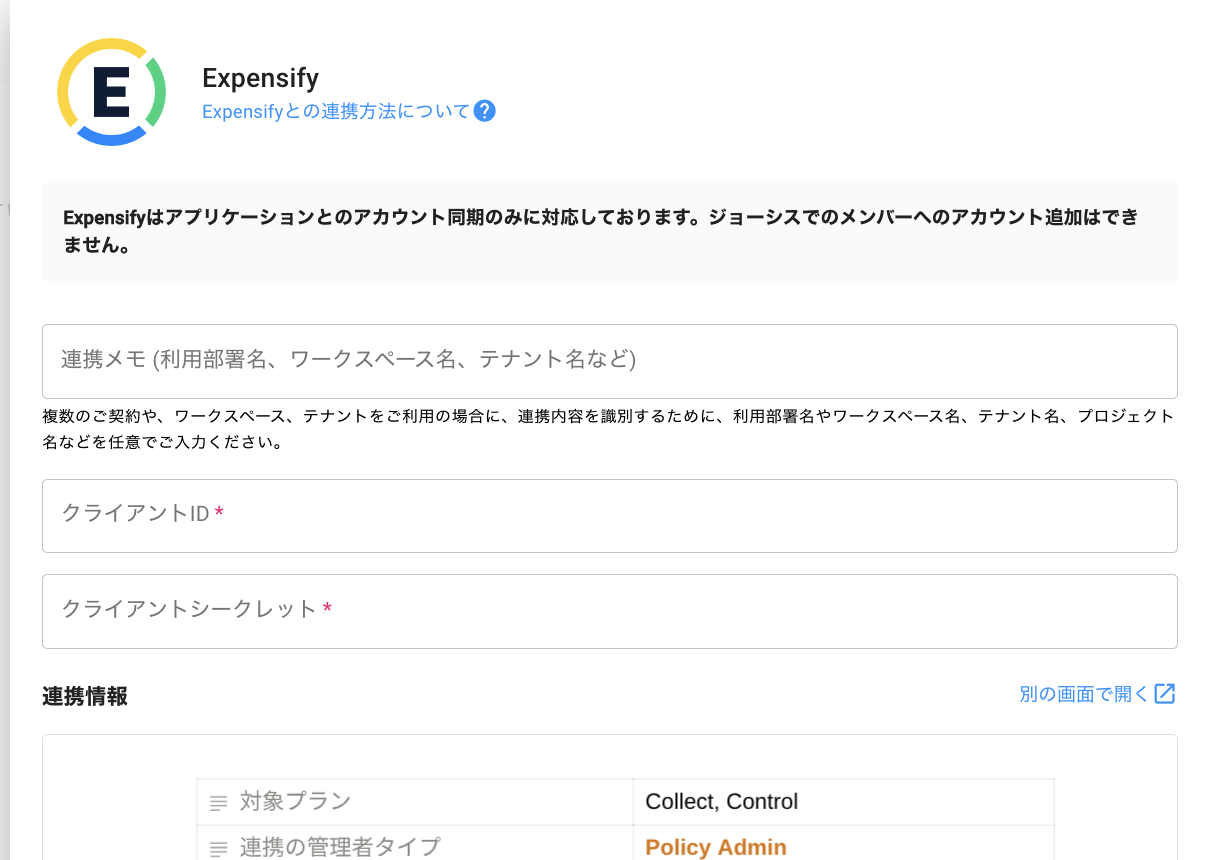This screenshot has width=1206, height=860.
Task: Click the Expensify title text
Action: coord(260,78)
